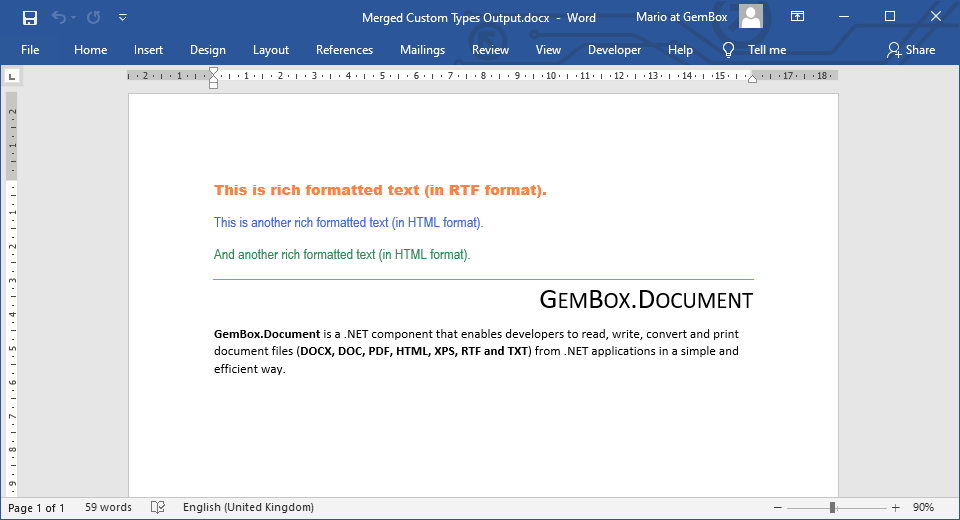Image resolution: width=960 pixels, height=520 pixels.
Task: Click the Share button
Action: 911,50
